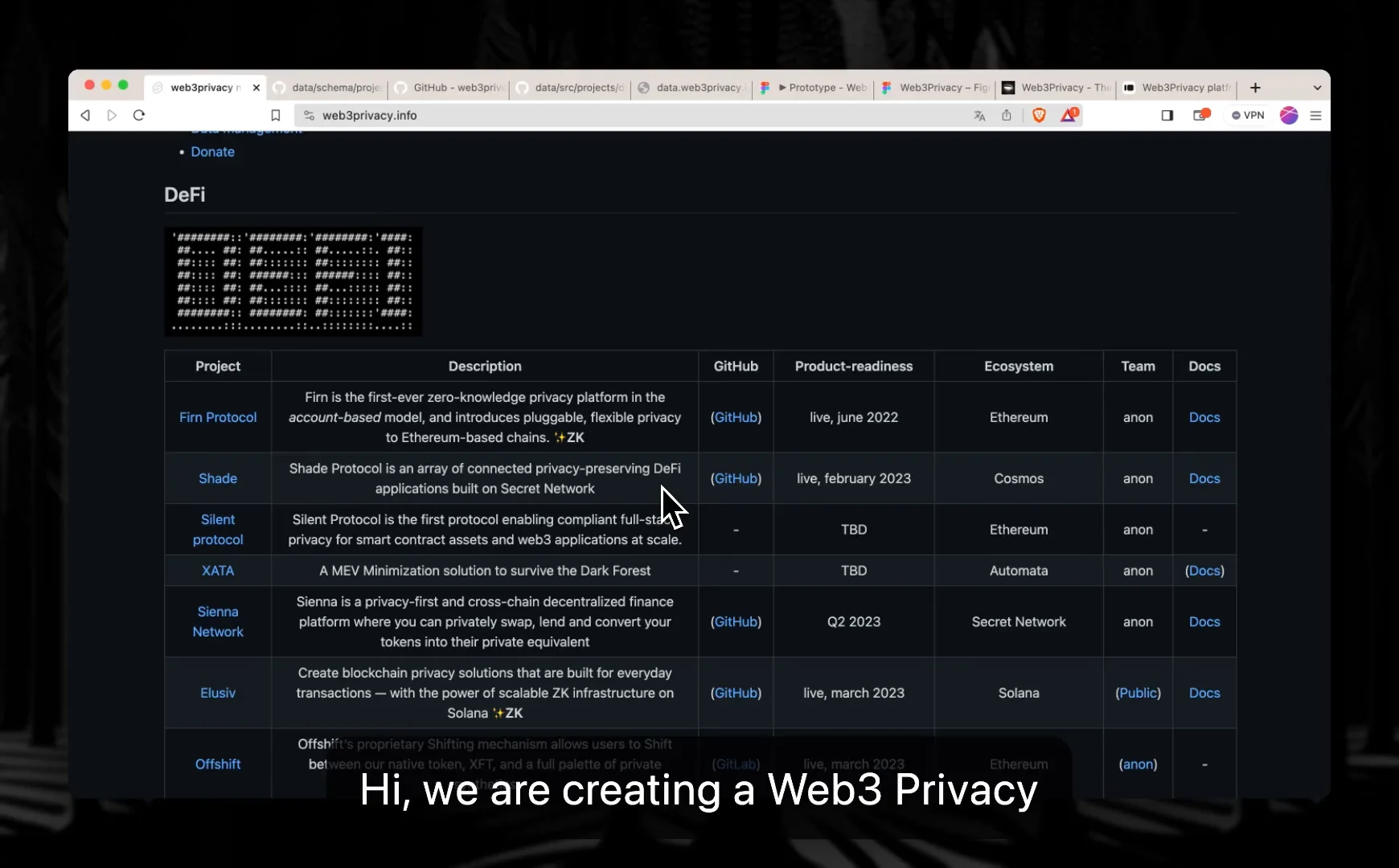Open the profile avatar menu
Viewport: 1399px width, 868px height.
coord(1290,115)
